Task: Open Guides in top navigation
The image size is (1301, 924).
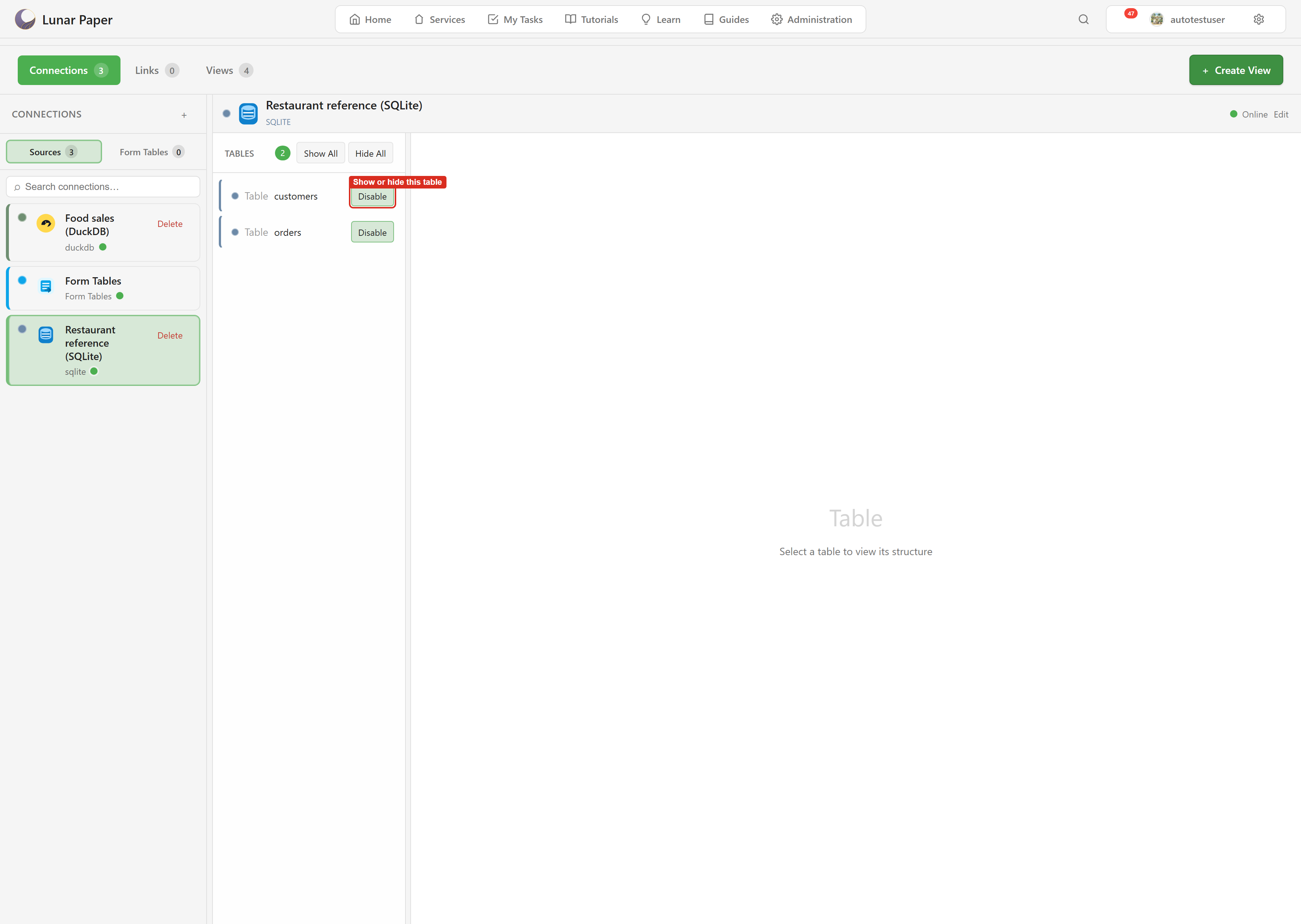Action: coord(726,19)
